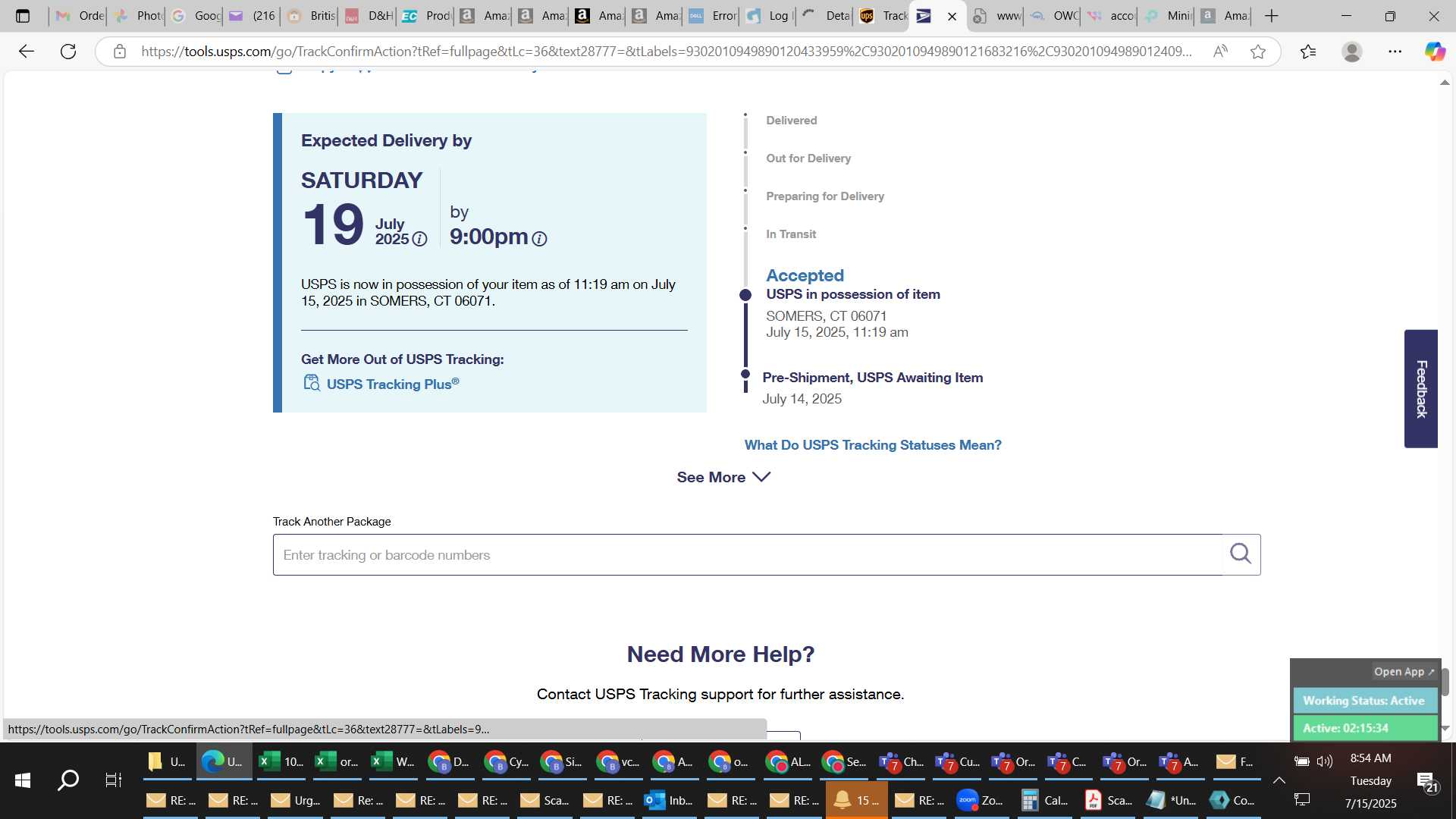Click the 'Out for Delivery' status label
Viewport: 1456px width, 819px height.
pos(808,158)
